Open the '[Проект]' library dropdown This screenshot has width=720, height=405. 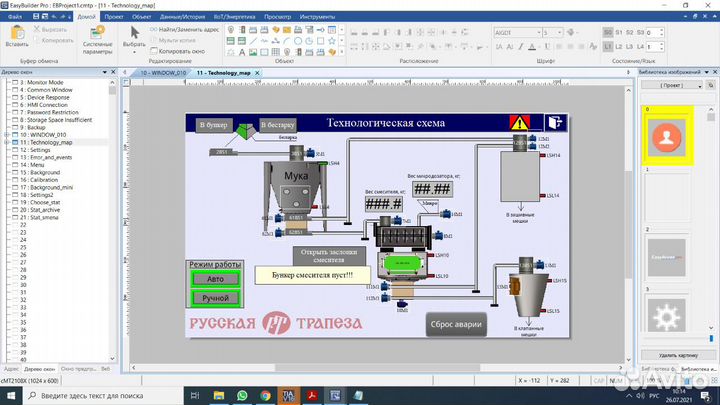[x=672, y=85]
